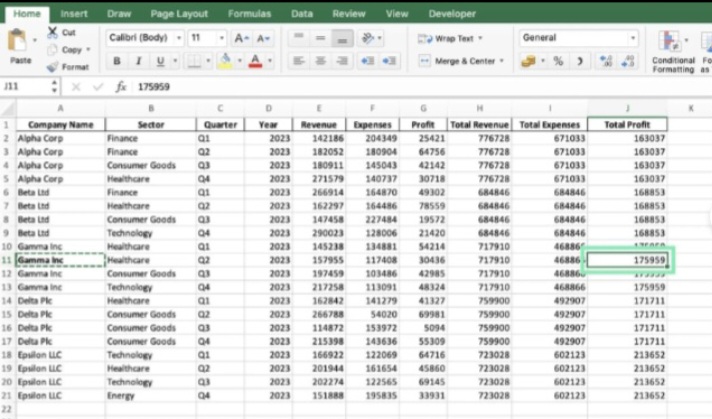Open the cell borders tool
The width and height of the screenshot is (712, 419).
click(x=193, y=61)
